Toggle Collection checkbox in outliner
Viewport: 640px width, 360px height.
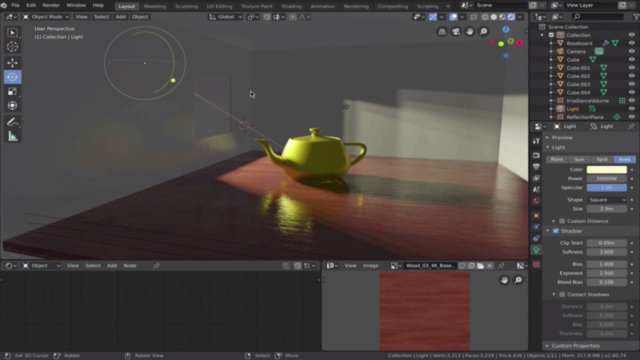tap(551, 35)
